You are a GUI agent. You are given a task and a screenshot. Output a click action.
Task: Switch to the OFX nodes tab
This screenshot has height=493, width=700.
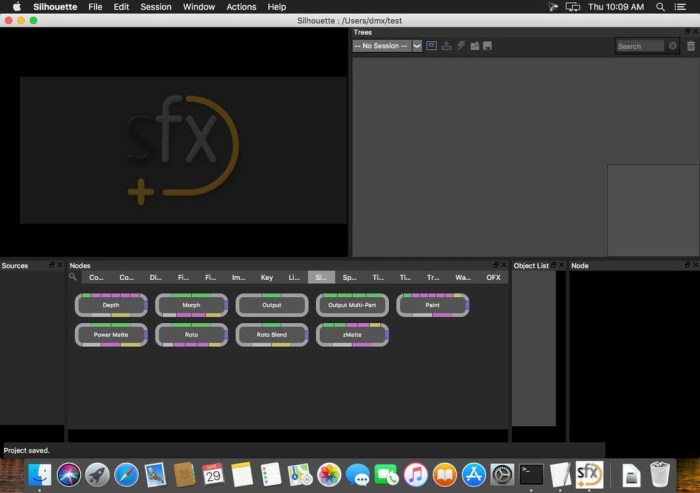click(493, 277)
